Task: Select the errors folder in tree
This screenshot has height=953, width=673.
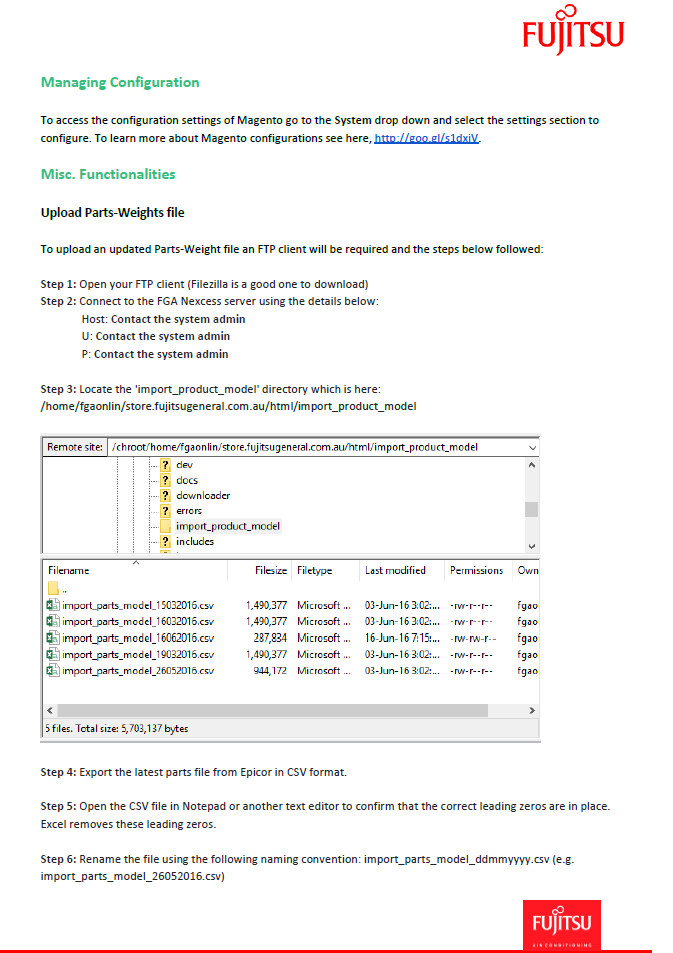Action: (188, 511)
